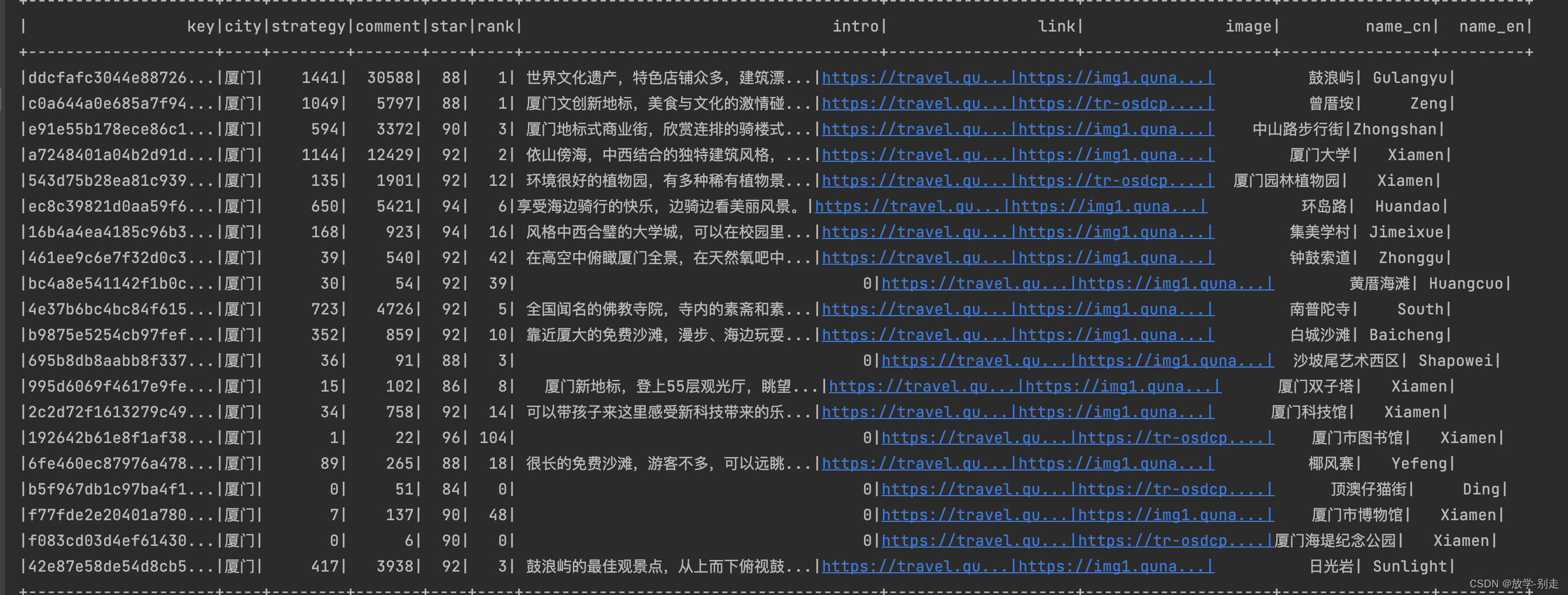The height and width of the screenshot is (595, 1568).
Task: Open the travel link in the Huangcuo row
Action: (x=975, y=283)
